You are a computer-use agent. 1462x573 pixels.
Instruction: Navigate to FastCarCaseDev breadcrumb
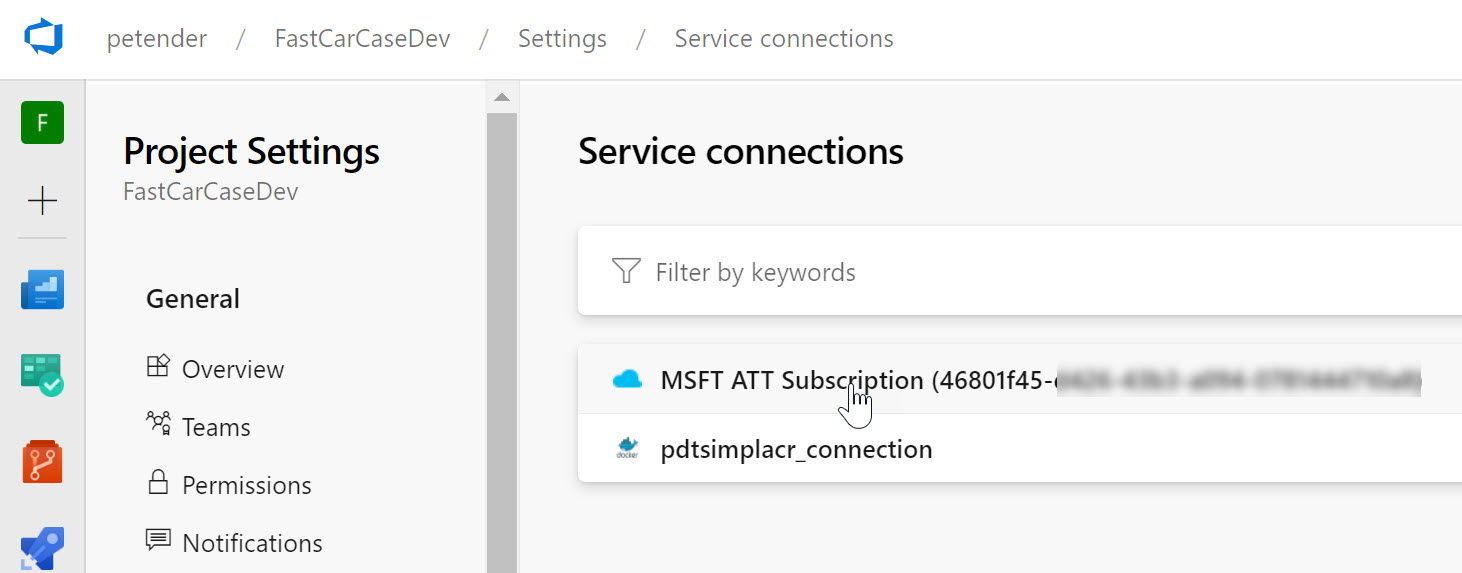click(362, 39)
